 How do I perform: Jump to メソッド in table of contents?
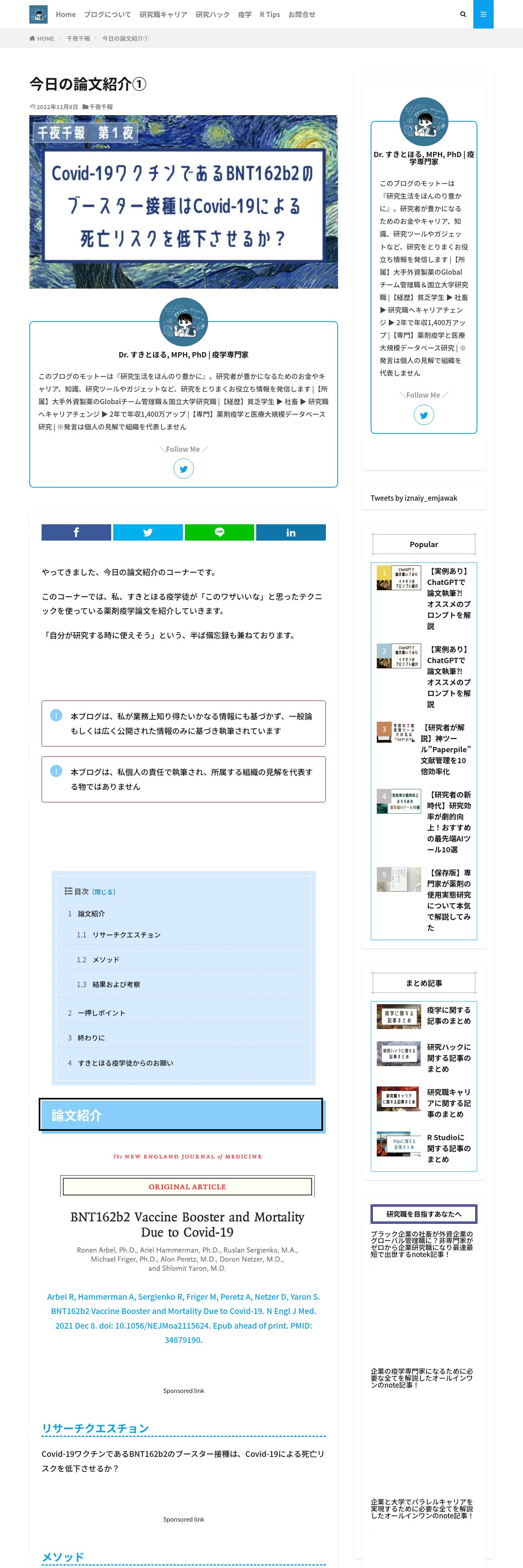pos(106,960)
